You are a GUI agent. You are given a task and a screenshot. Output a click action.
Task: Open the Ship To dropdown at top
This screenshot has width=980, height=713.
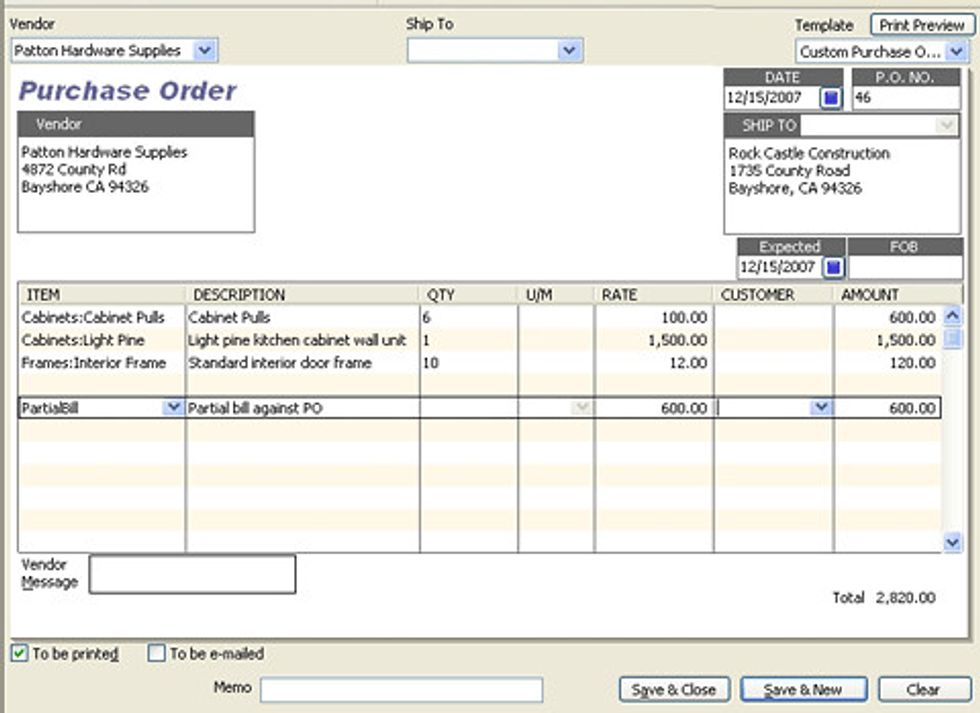[569, 50]
